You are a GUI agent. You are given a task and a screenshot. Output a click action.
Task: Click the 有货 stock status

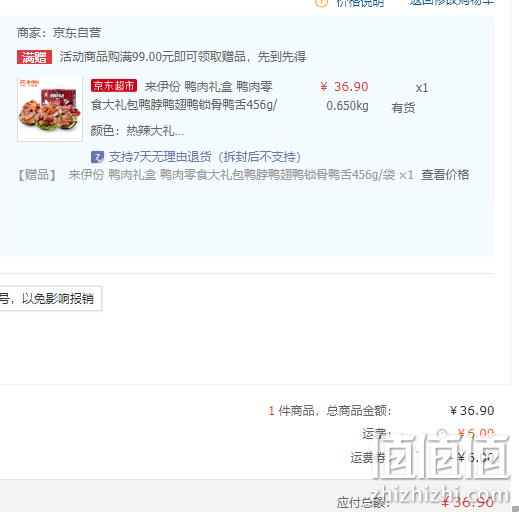(x=403, y=108)
